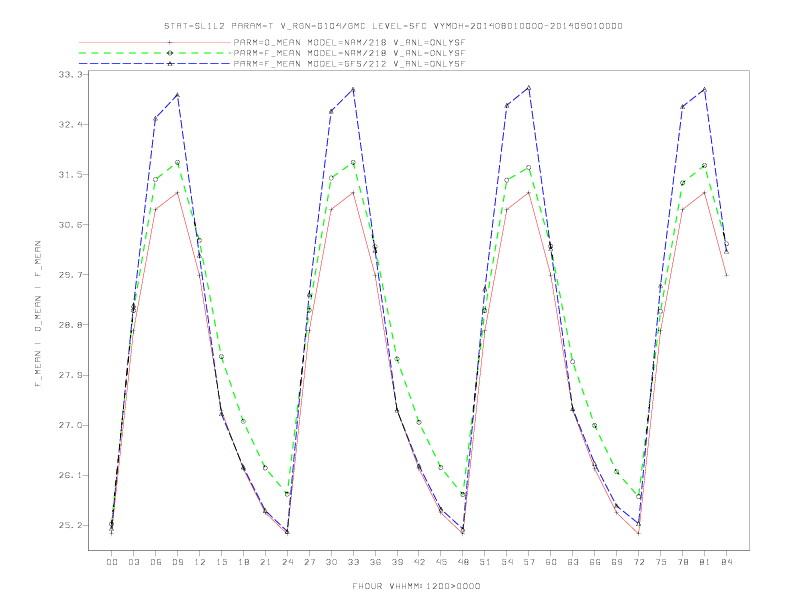This screenshot has height=612, width=792.
Task: Click x-axis tick label 09
Action: click(177, 562)
